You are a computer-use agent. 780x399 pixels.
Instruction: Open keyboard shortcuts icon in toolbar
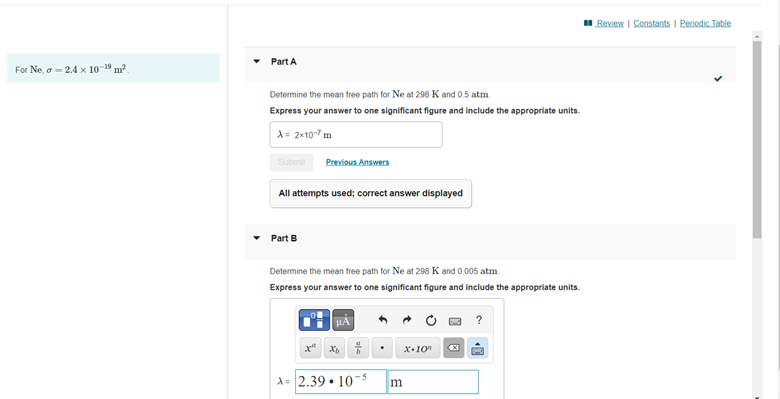(x=454, y=321)
